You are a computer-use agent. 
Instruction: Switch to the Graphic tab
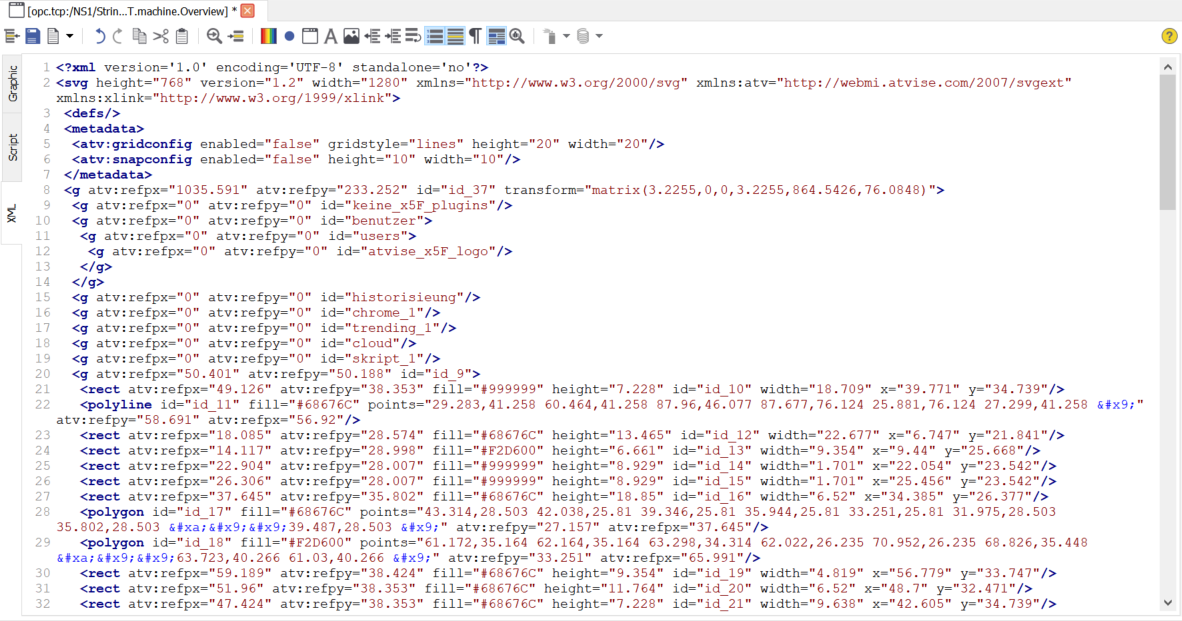coord(12,85)
